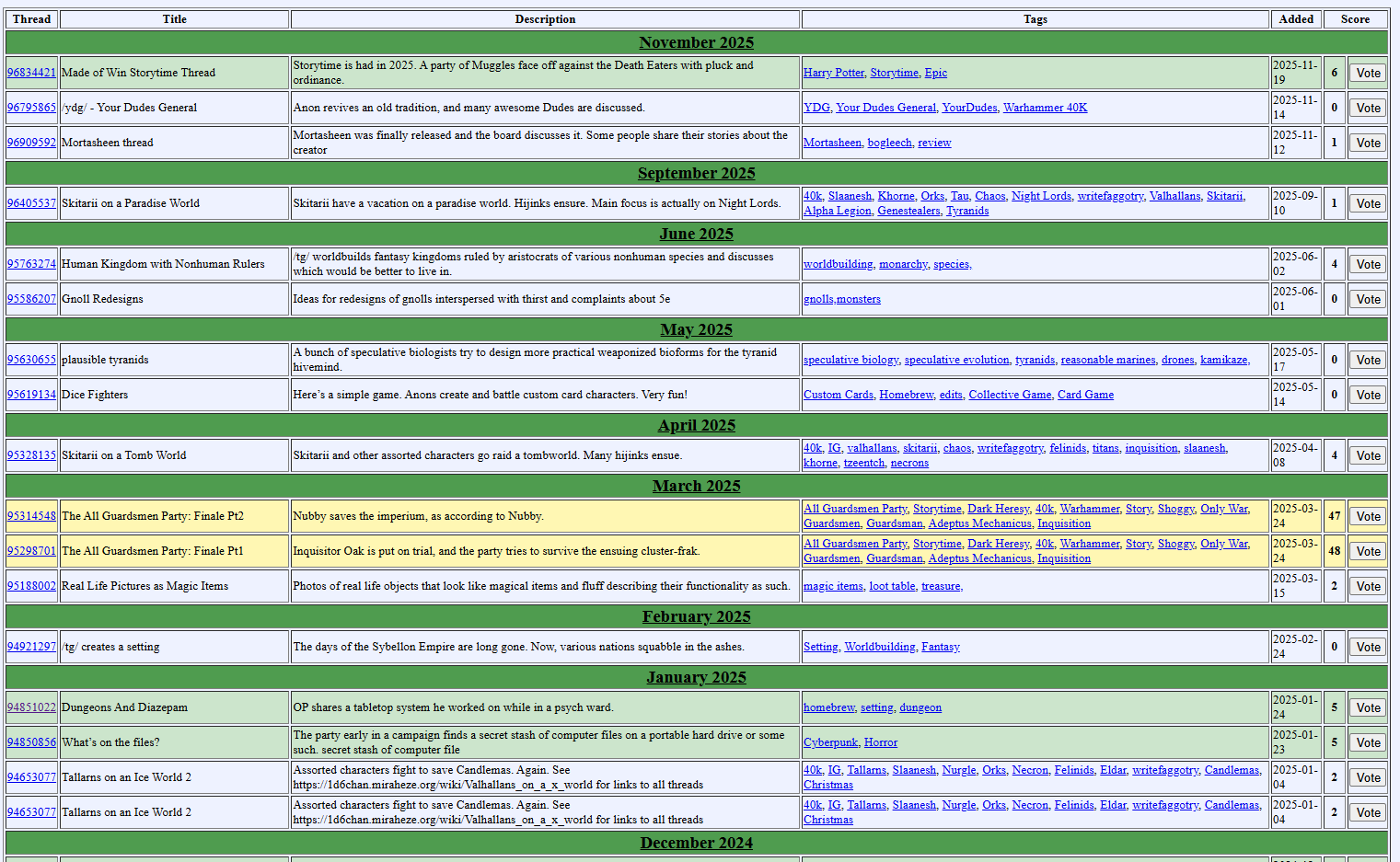Viewport: 1400px width, 862px height.
Task: Vote for Gnoll Redesigns
Action: pyautogui.click(x=1368, y=299)
